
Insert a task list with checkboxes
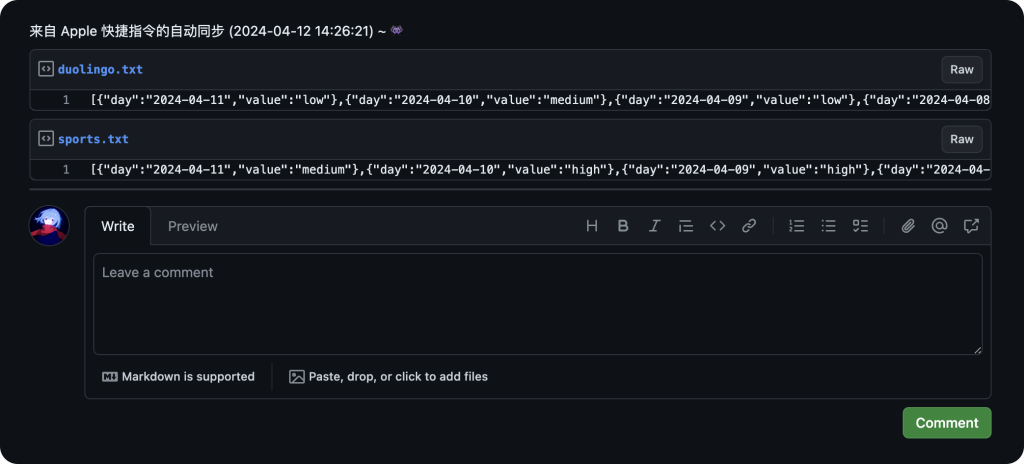860,226
